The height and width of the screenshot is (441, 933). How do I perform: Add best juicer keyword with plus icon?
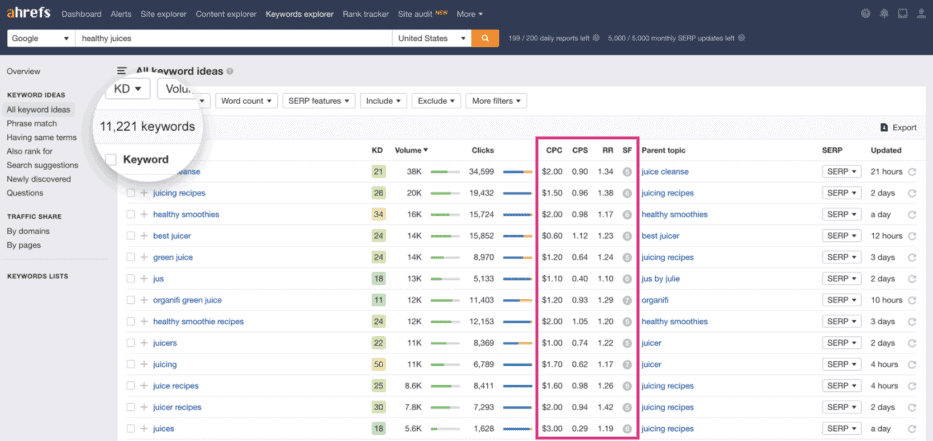(x=143, y=236)
